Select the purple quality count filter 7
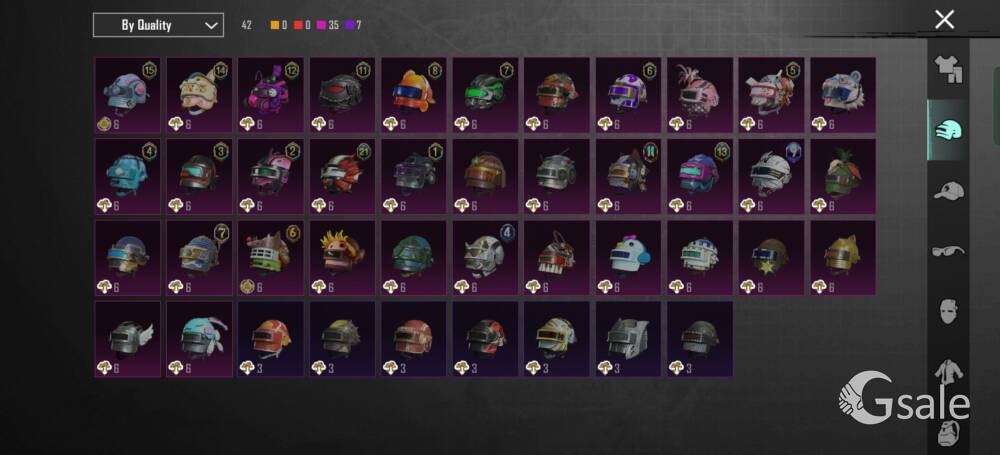The height and width of the screenshot is (455, 1000). coord(353,26)
